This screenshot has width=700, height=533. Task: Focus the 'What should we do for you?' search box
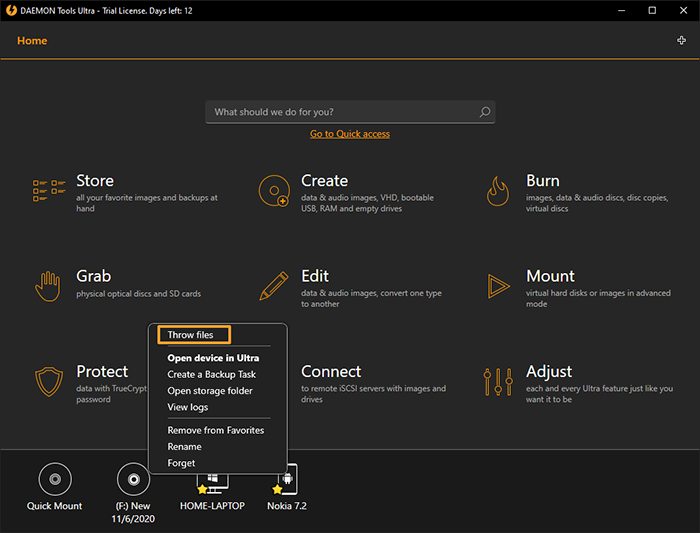point(350,112)
